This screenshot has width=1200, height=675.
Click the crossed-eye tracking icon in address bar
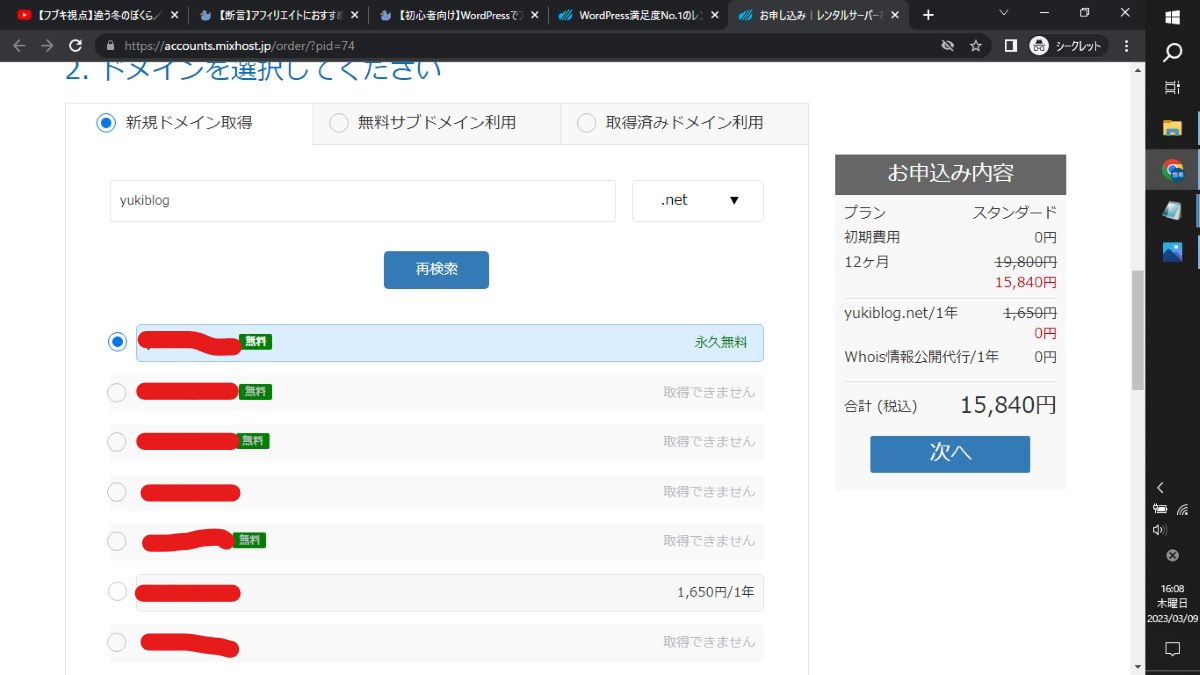point(948,46)
